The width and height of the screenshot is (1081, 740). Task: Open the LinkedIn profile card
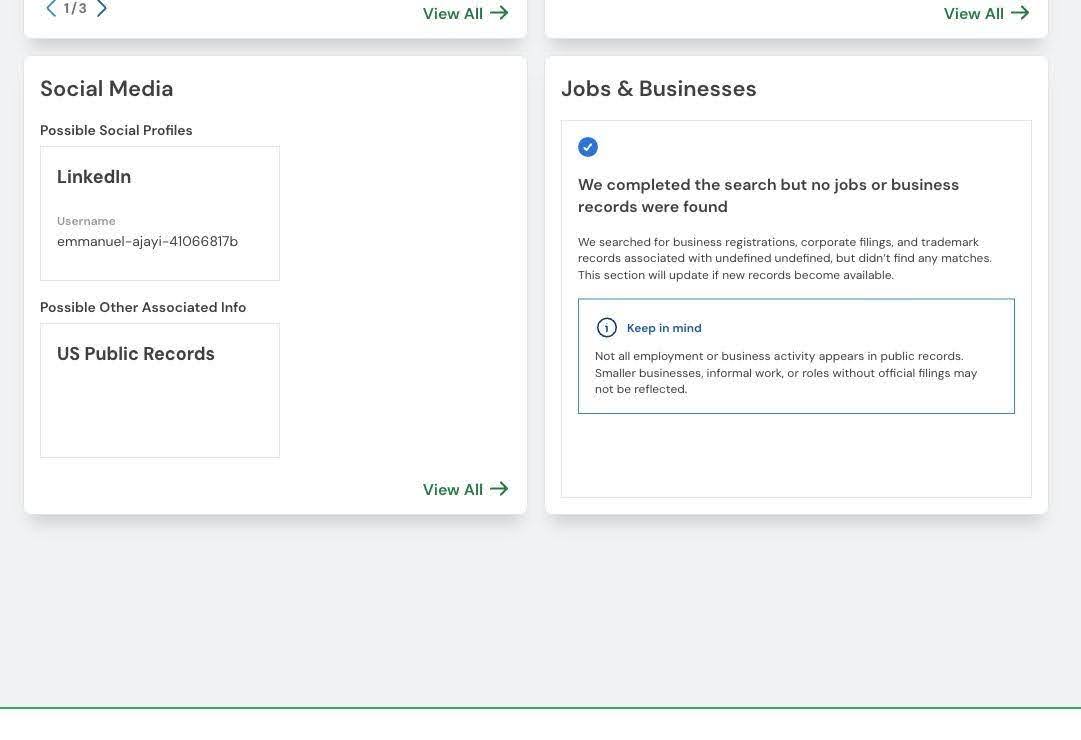pyautogui.click(x=160, y=213)
